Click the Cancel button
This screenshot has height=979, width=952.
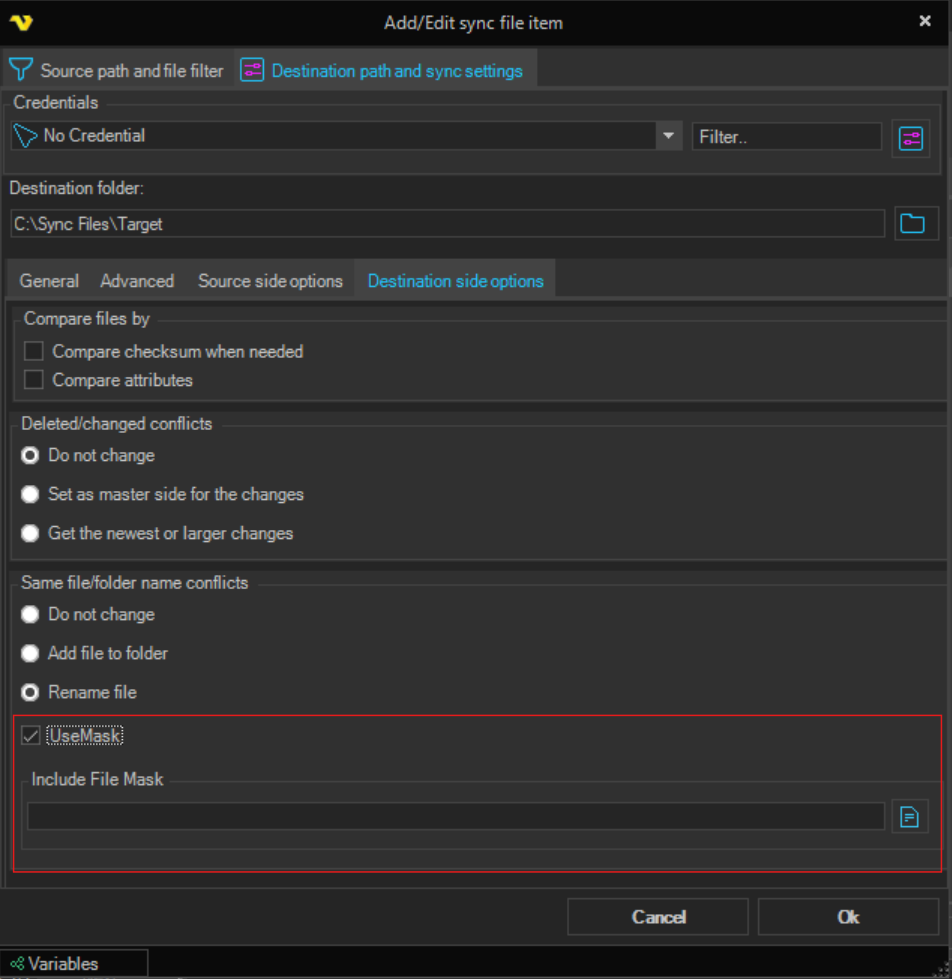coord(658,917)
